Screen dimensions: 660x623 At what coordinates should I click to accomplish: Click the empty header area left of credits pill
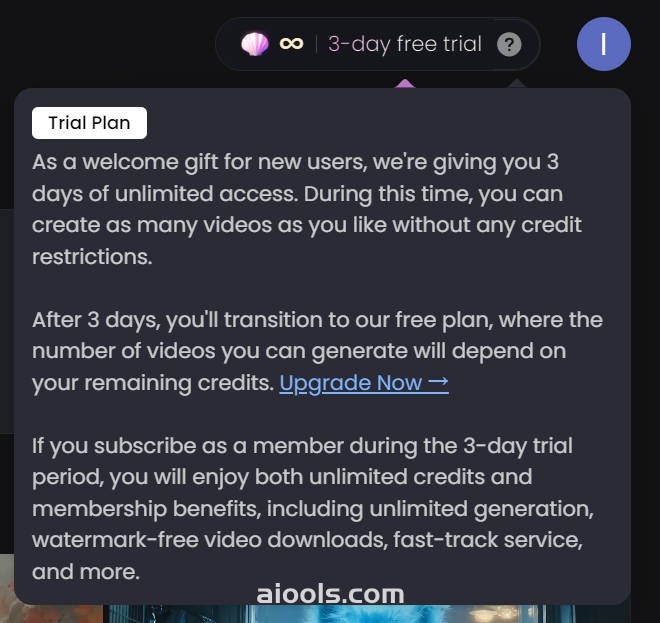tap(107, 44)
